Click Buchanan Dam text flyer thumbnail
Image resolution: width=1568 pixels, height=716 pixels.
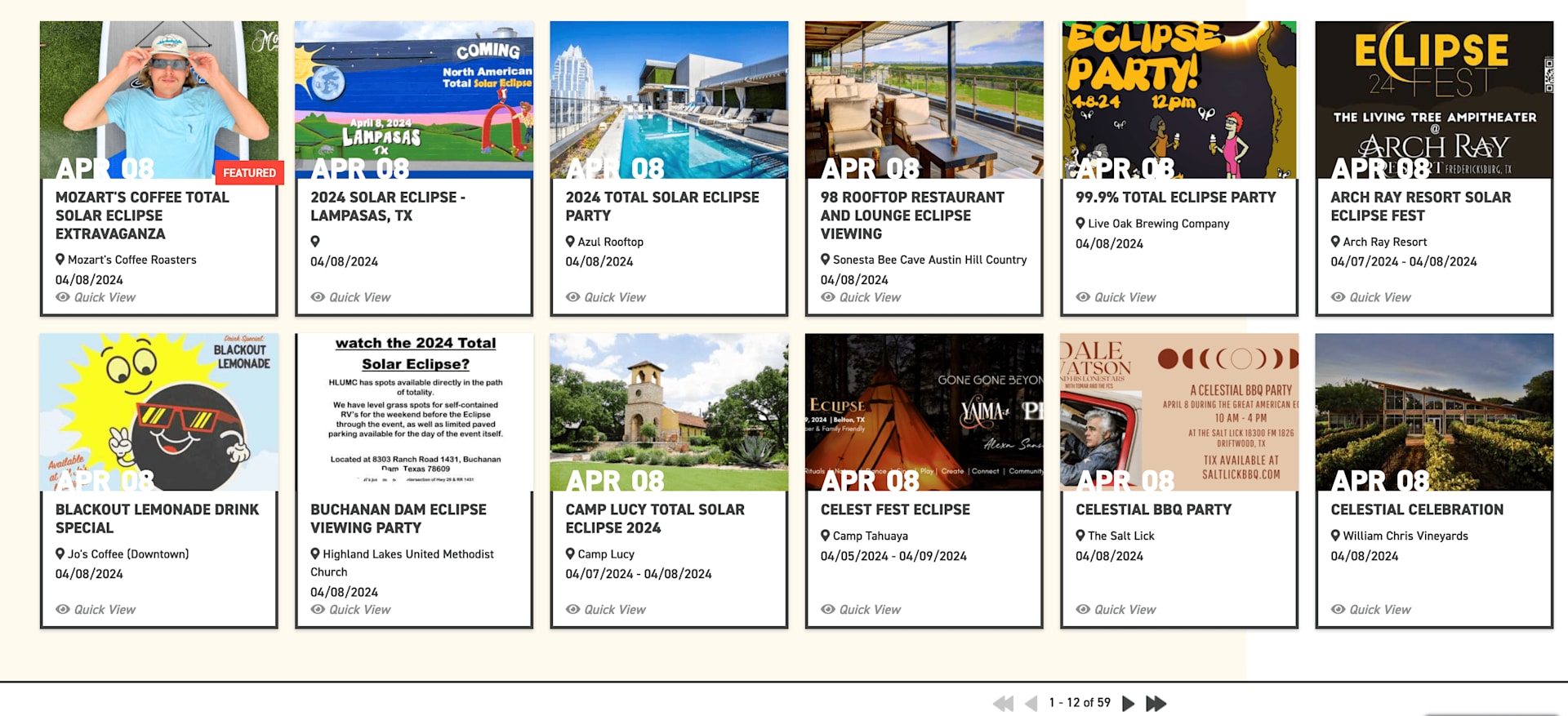click(x=414, y=411)
